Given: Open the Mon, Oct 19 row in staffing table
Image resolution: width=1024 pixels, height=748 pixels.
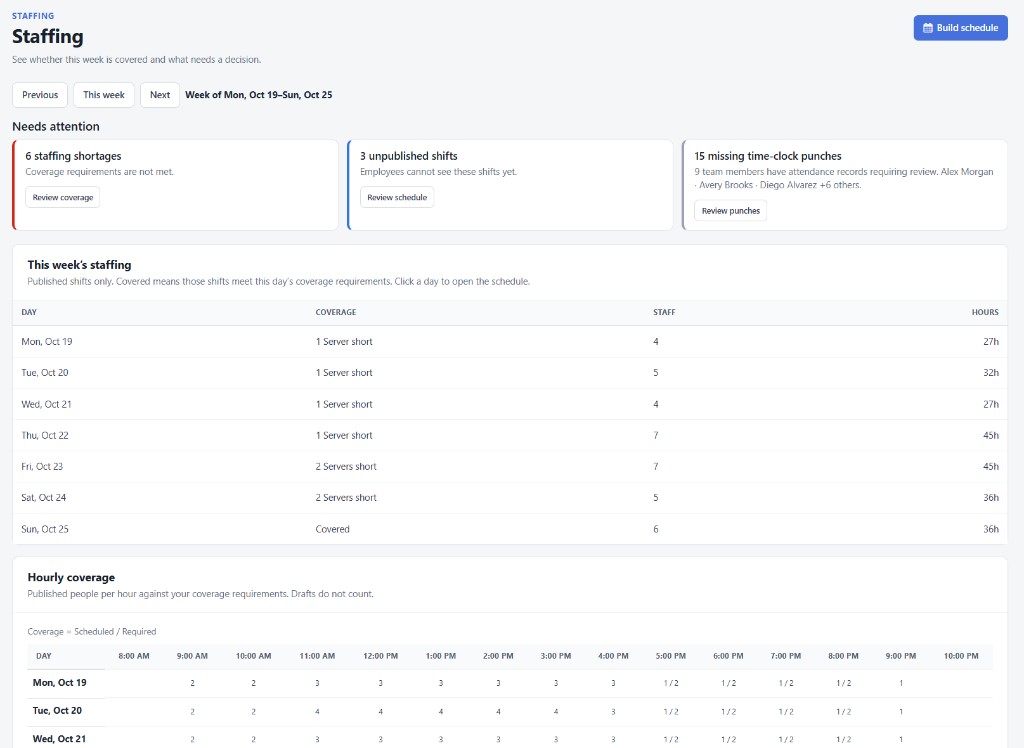Looking at the screenshot, I should click(x=510, y=342).
